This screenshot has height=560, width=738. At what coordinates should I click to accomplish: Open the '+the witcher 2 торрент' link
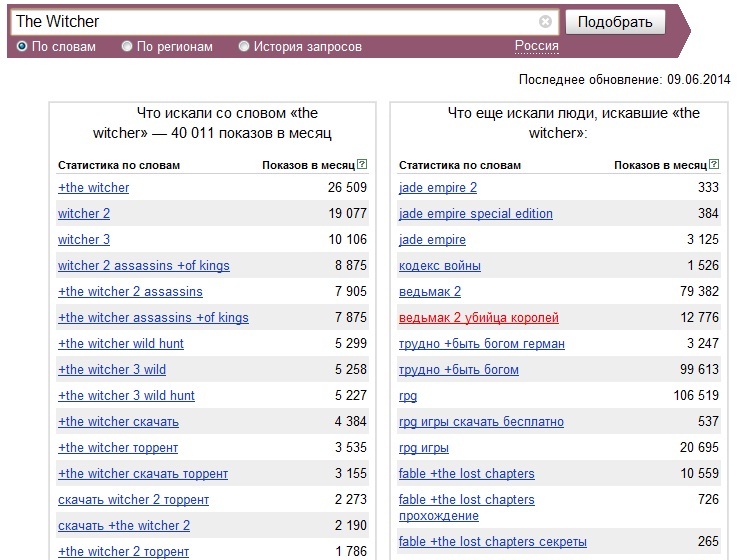(x=123, y=551)
